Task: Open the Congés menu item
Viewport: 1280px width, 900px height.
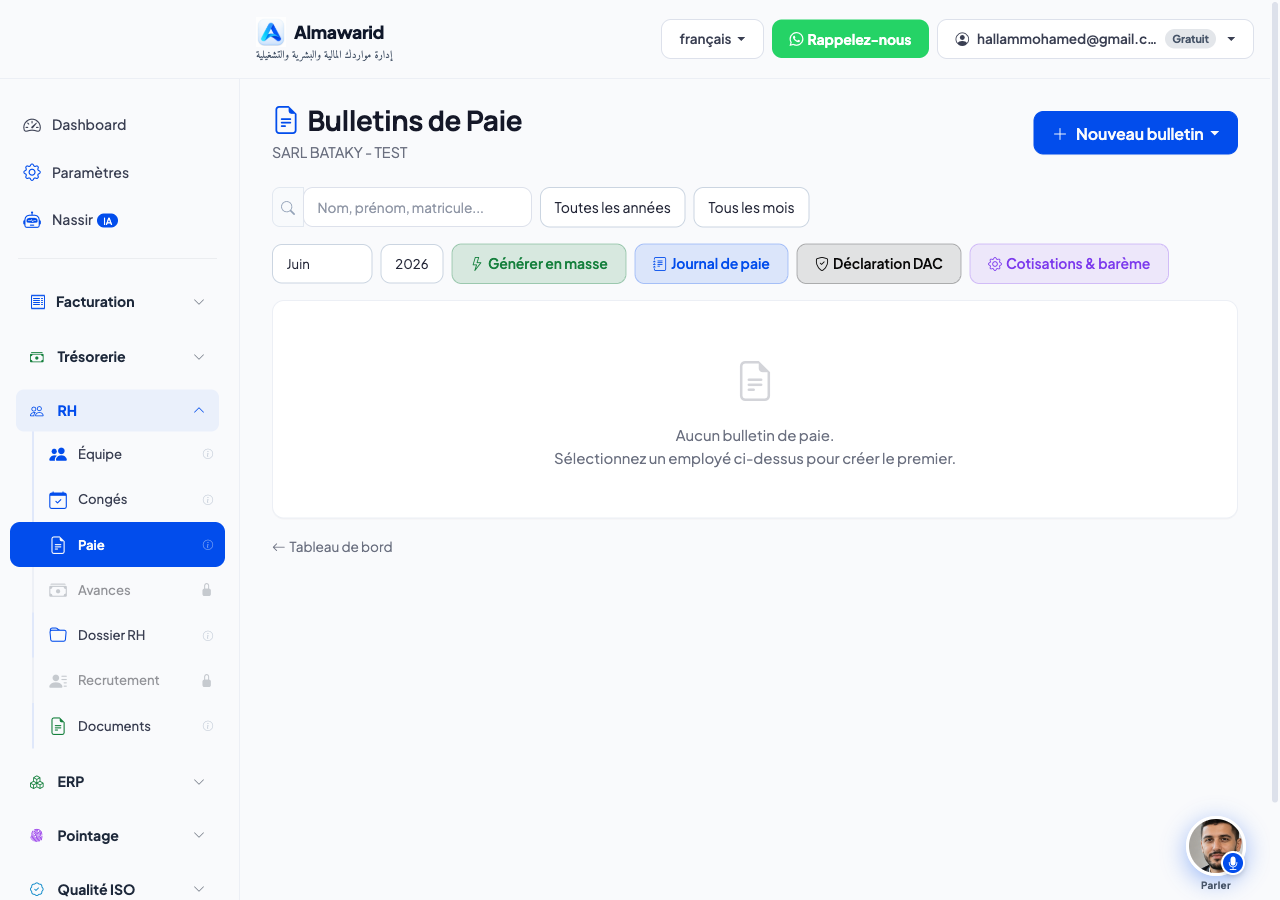Action: click(129, 499)
